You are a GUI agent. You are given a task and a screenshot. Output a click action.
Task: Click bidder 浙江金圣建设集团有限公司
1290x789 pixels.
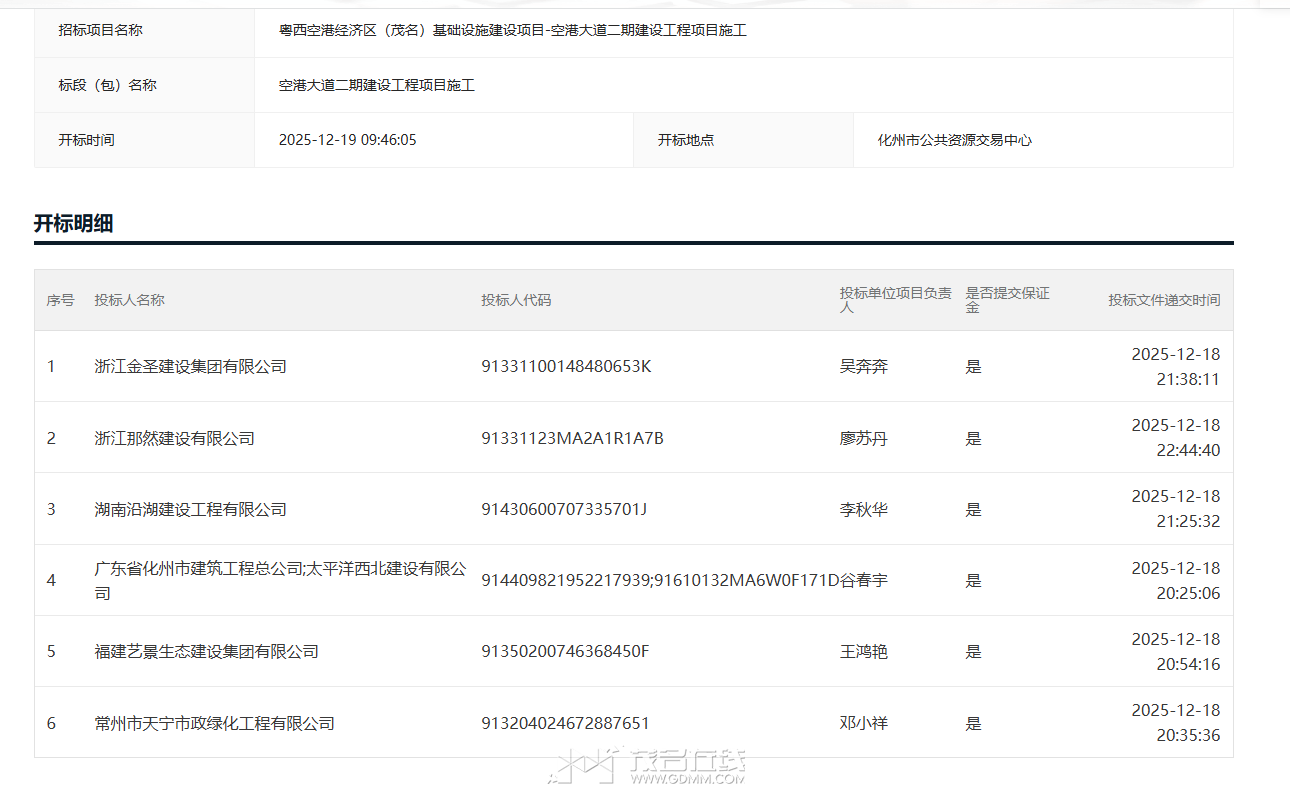190,367
